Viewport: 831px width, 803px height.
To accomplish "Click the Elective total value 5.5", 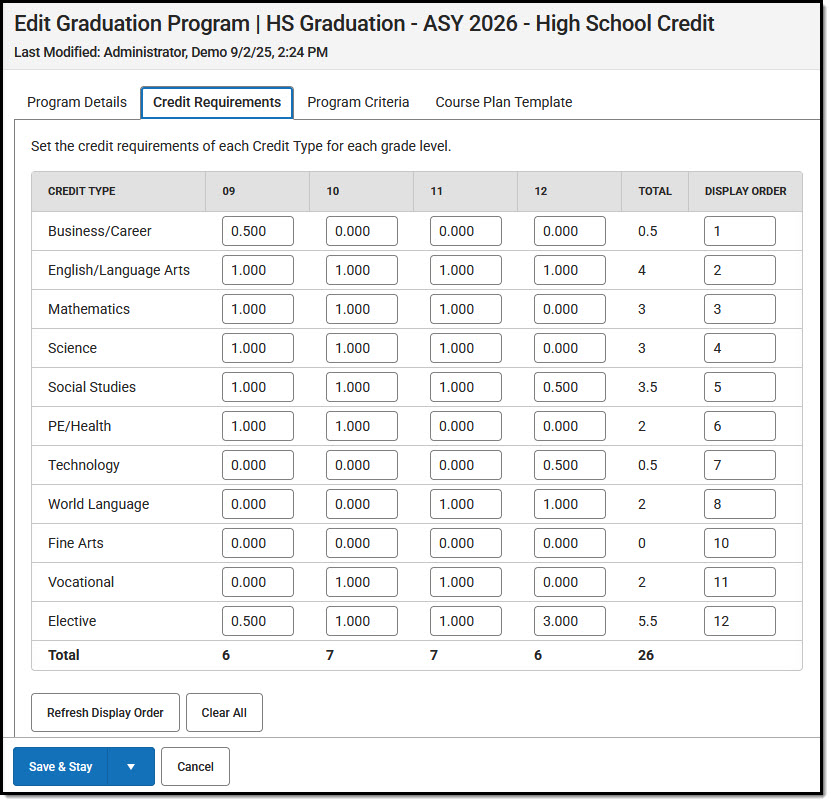I will (647, 621).
